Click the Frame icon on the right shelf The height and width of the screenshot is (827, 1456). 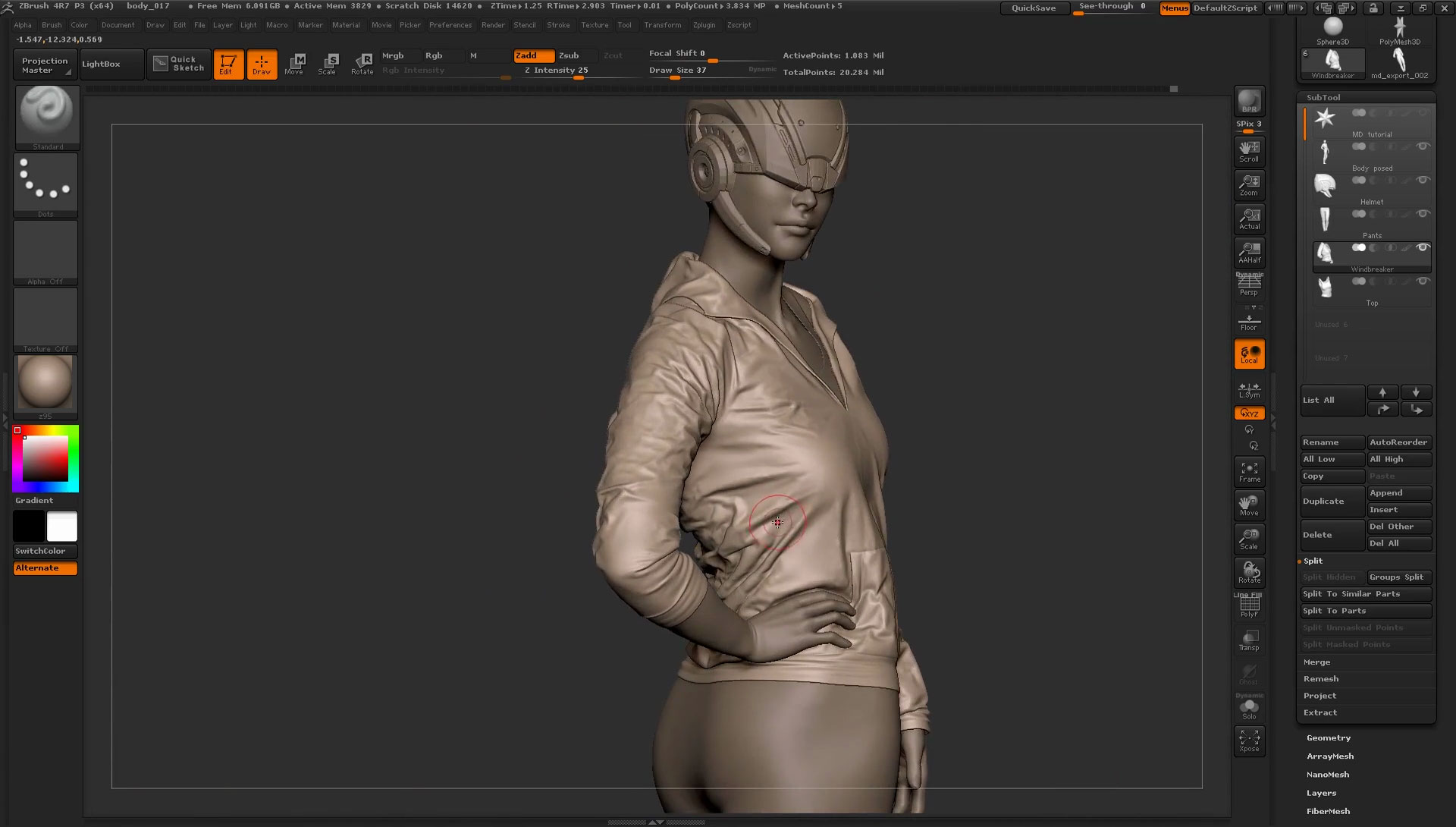click(x=1249, y=471)
